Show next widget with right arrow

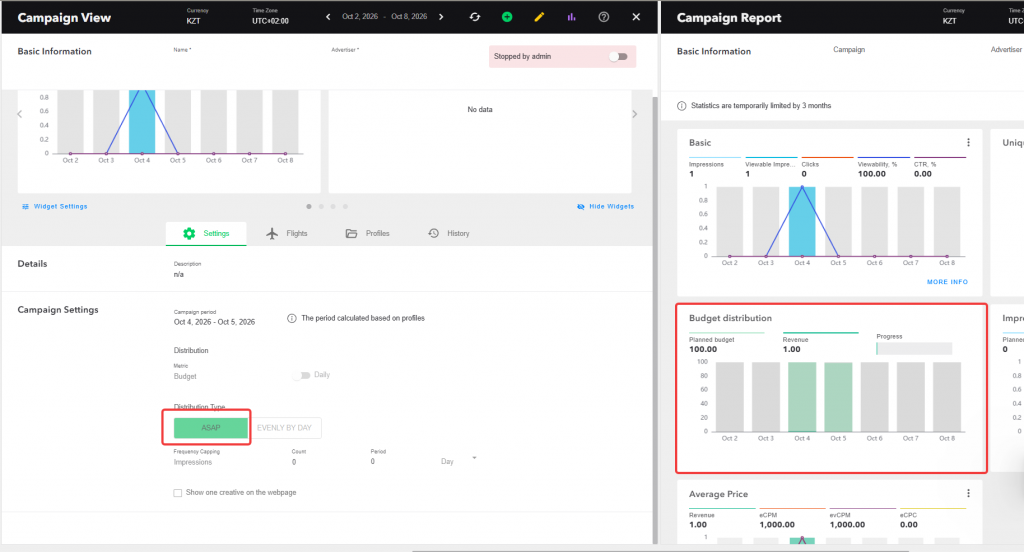coord(635,114)
